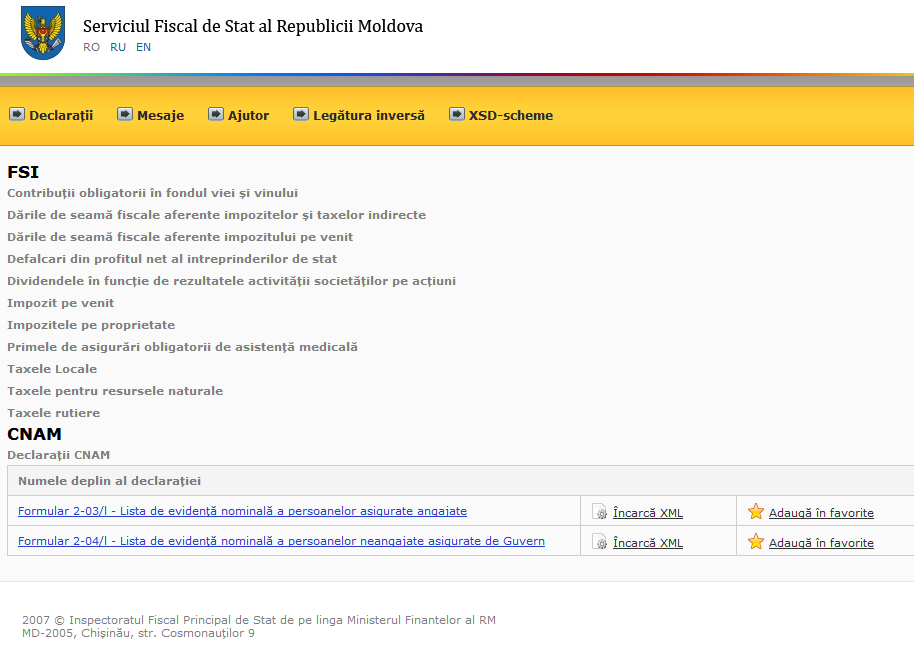Click the arrow icon beside Legătura inversă
This screenshot has height=658, width=914.
coord(301,114)
